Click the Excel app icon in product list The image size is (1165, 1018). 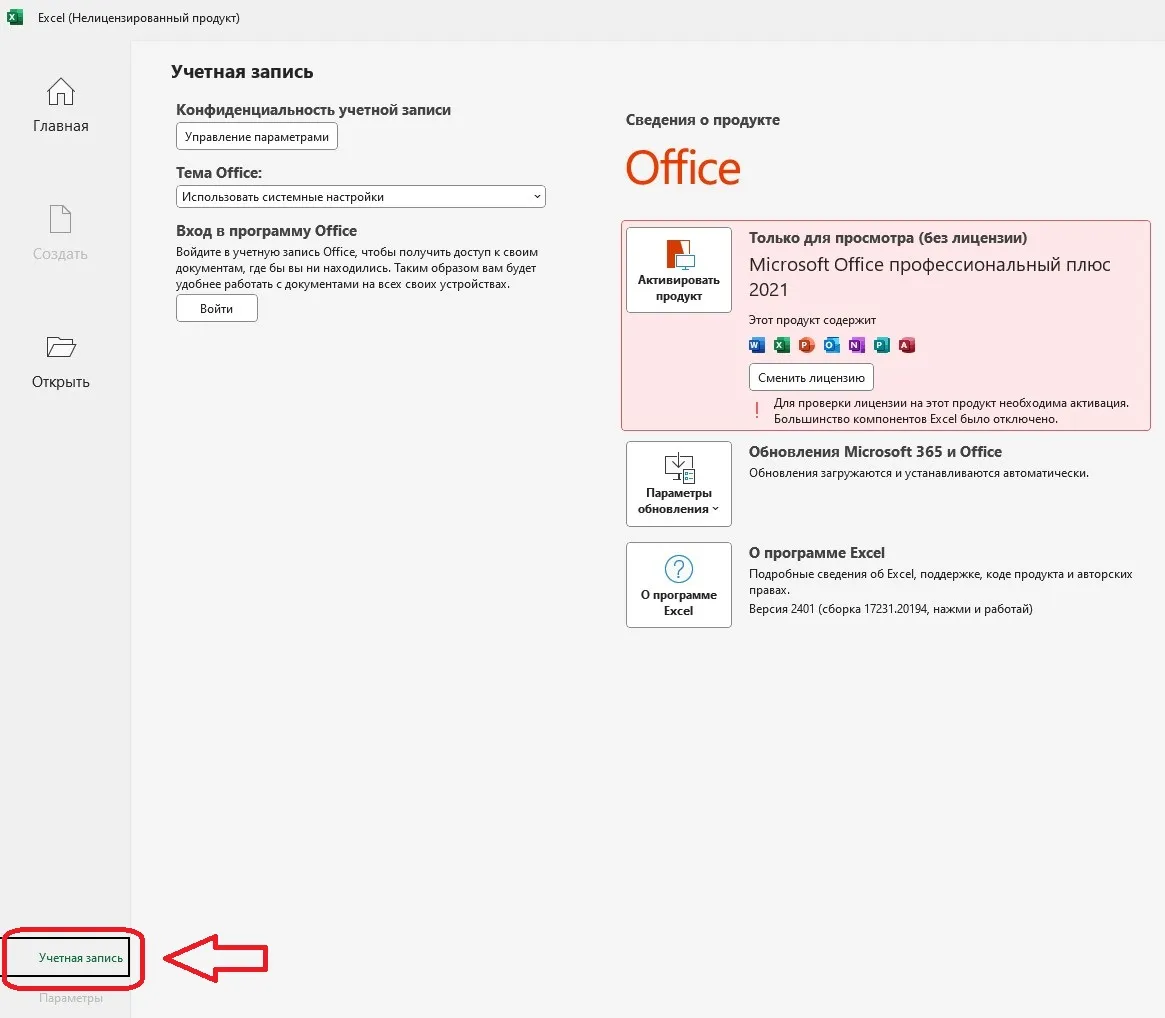coord(782,345)
